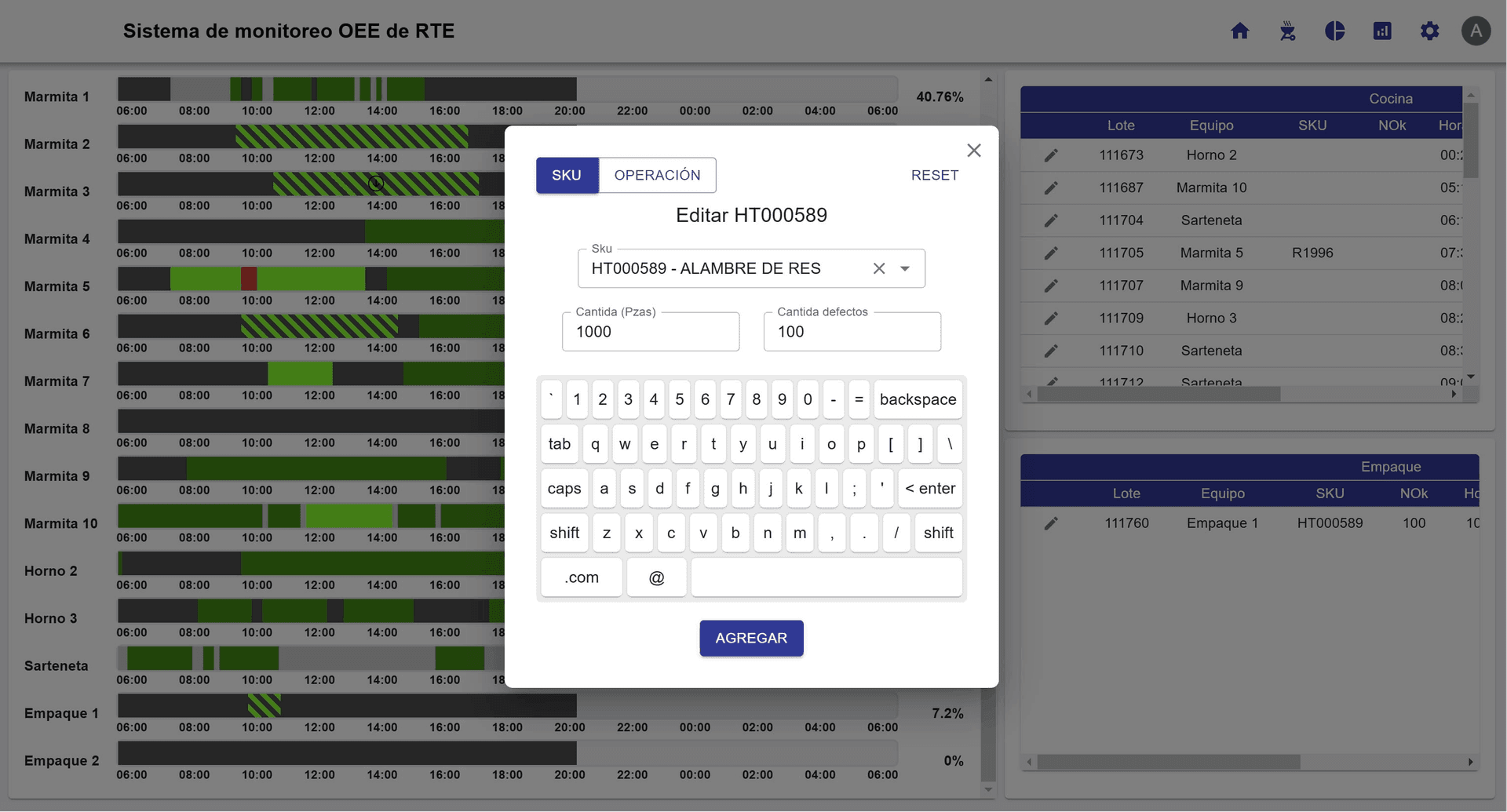This screenshot has width=1507, height=812.
Task: Click the edit pencil for lote 111760 in Empaque
Action: (x=1051, y=523)
